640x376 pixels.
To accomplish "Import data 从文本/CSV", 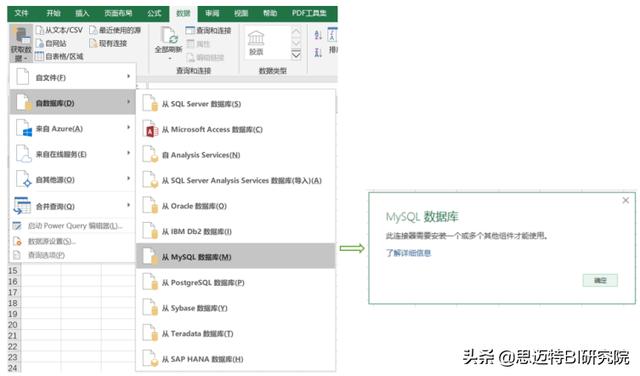I will point(59,30).
